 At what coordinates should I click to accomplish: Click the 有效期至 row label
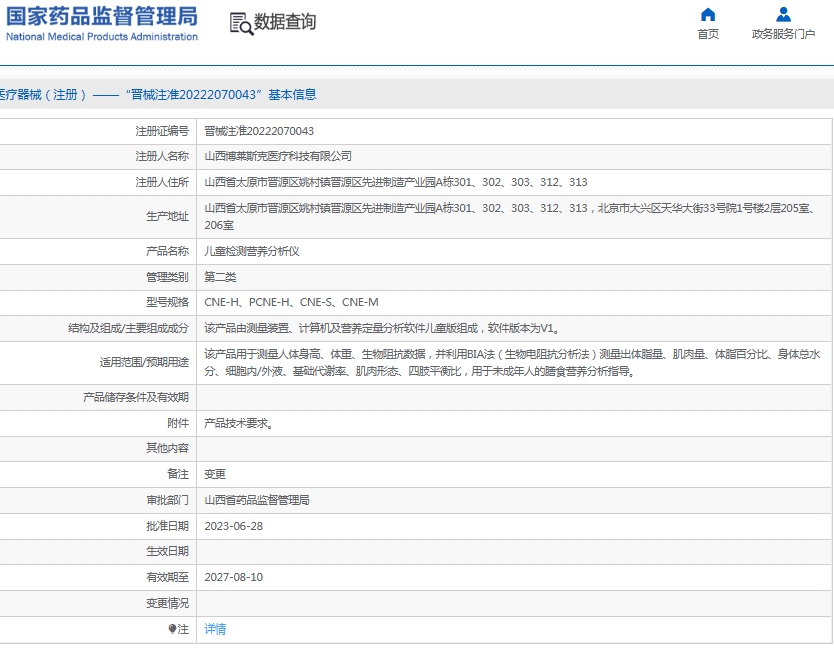(168, 577)
